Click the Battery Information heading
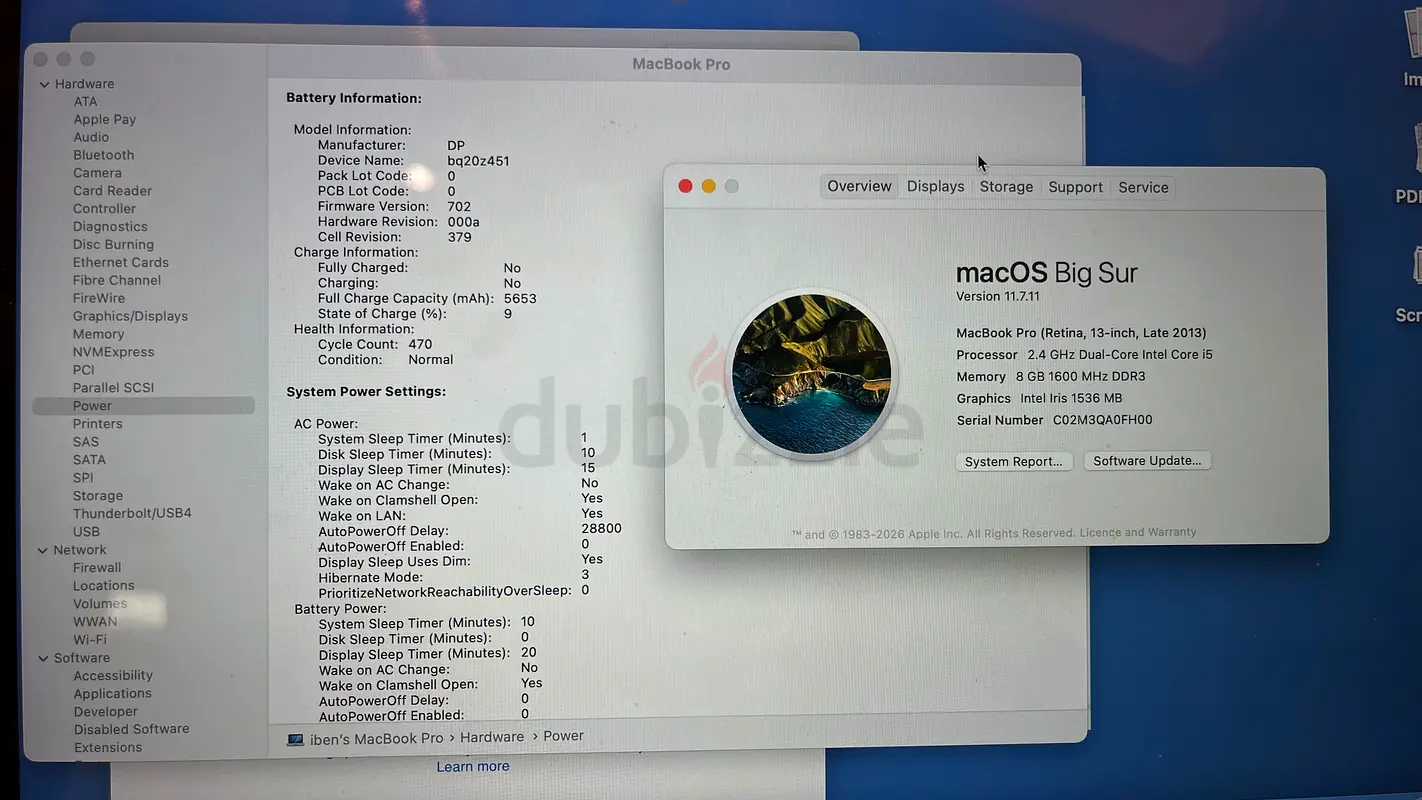The image size is (1422, 800). (354, 99)
